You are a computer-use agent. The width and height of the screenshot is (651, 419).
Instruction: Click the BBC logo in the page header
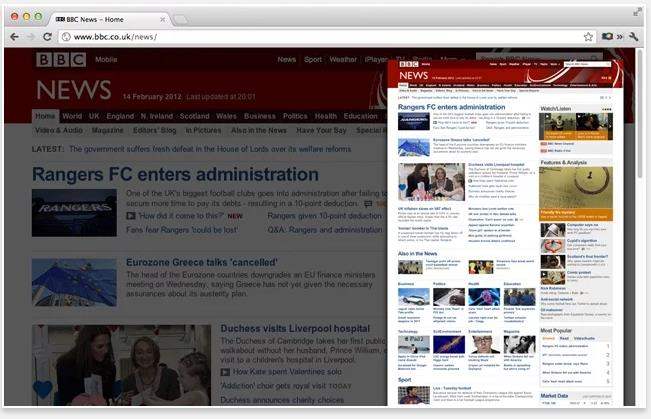coord(61,60)
